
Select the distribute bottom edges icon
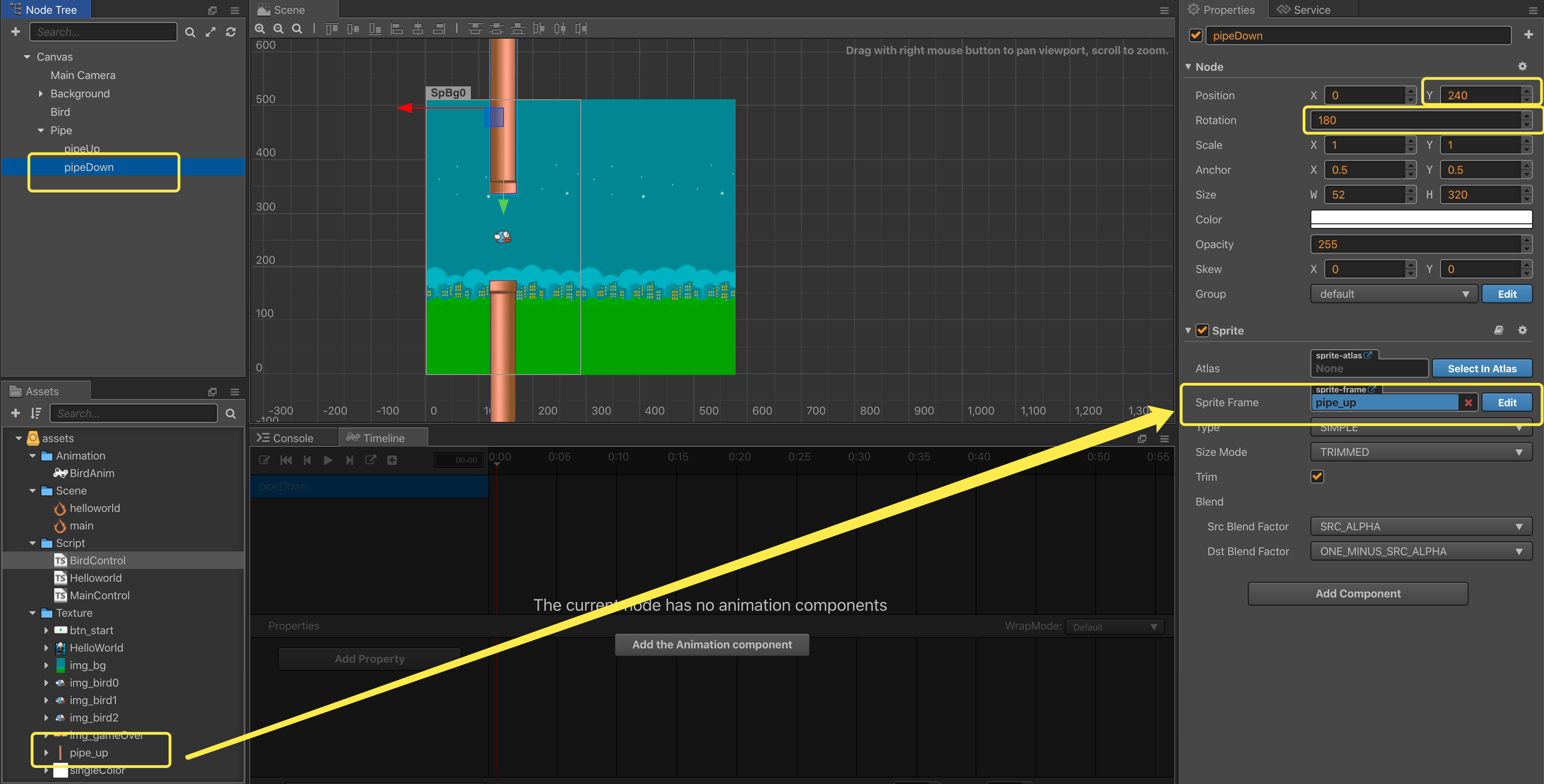pos(518,29)
